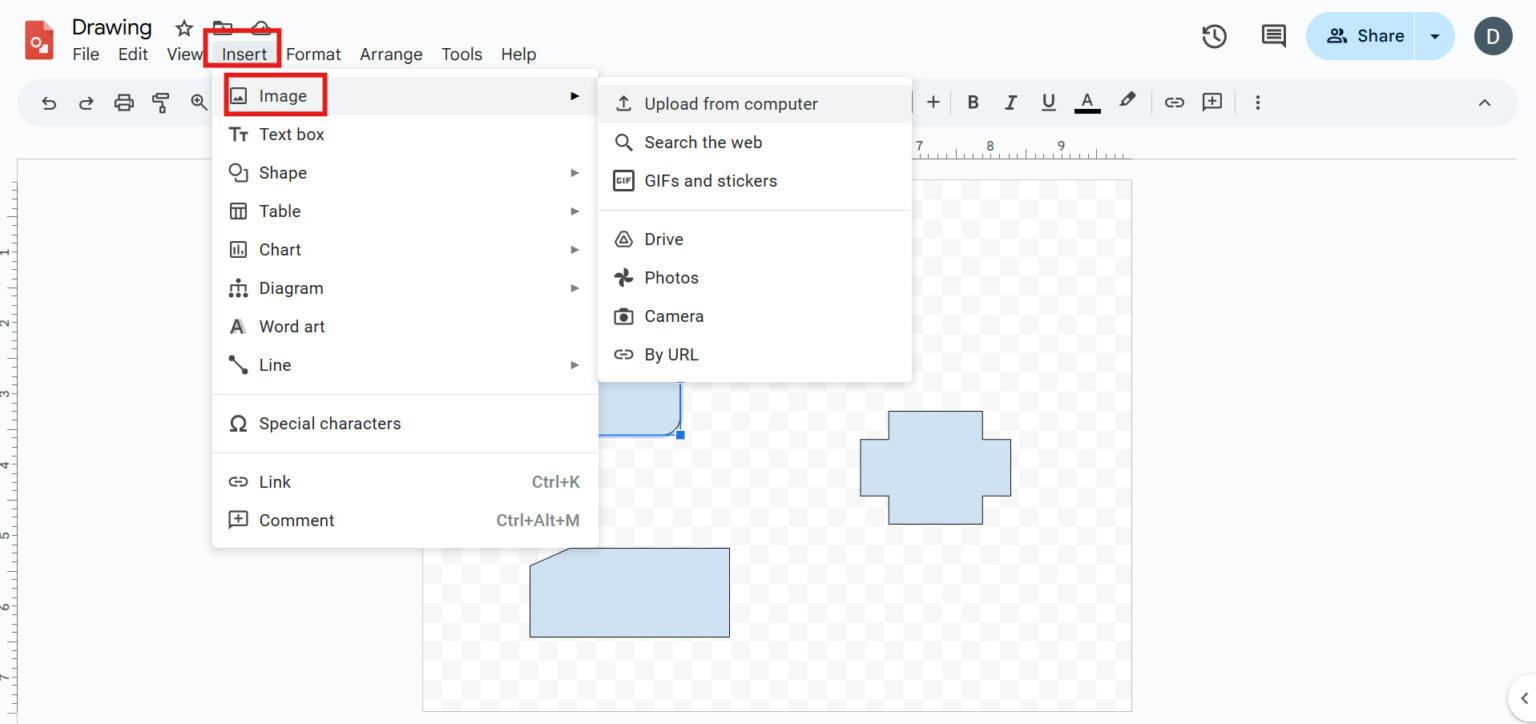1536x724 pixels.
Task: Click the Zoom icon in the toolbar
Action: tap(198, 102)
